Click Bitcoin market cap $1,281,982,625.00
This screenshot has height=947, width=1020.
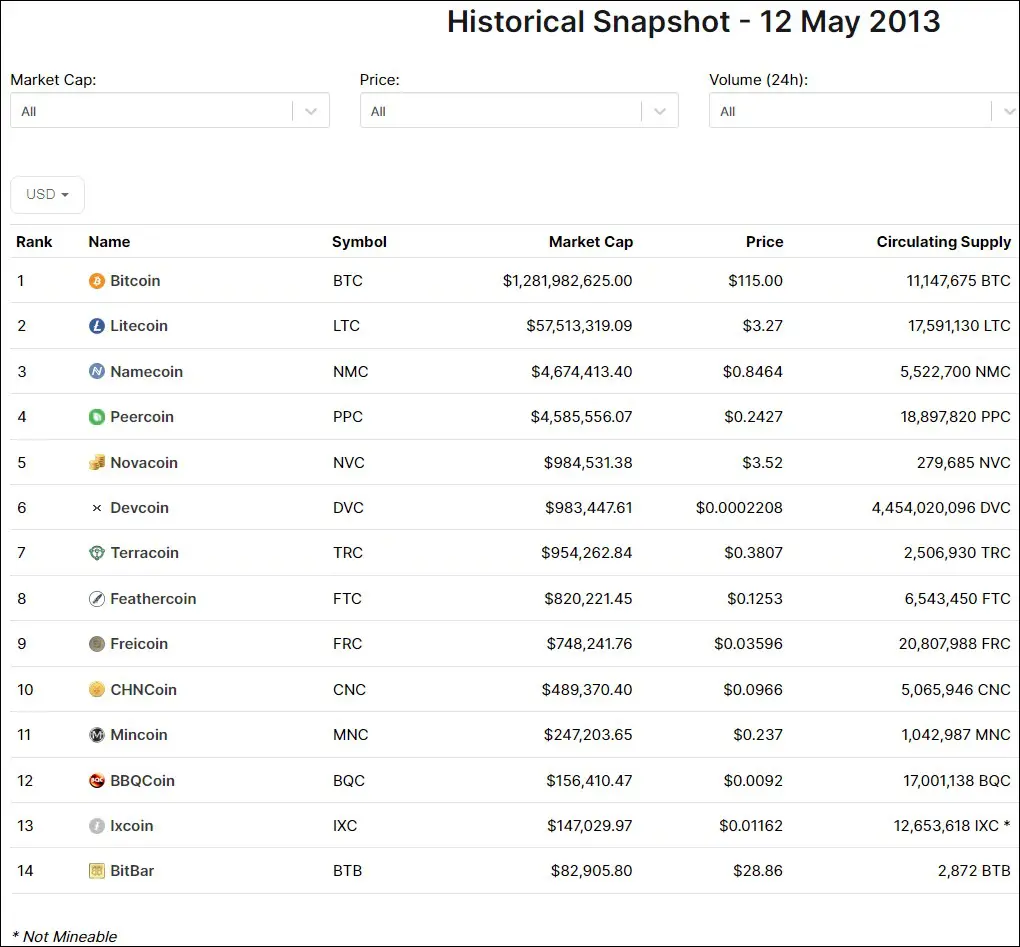coord(567,281)
